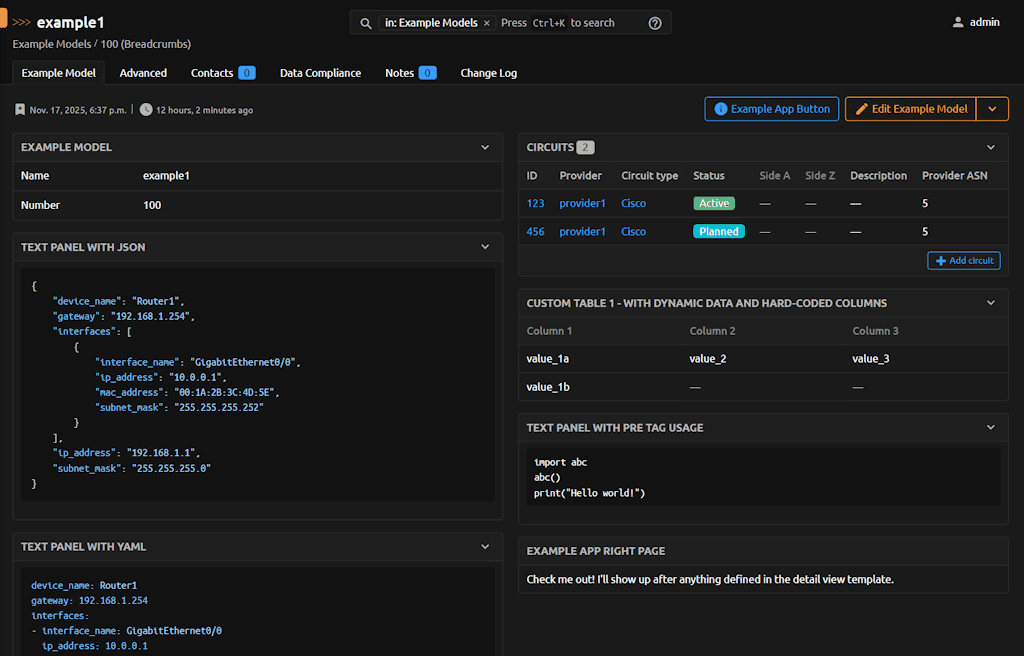Open circuit 456 details link
This screenshot has height=656, width=1024.
coord(537,231)
